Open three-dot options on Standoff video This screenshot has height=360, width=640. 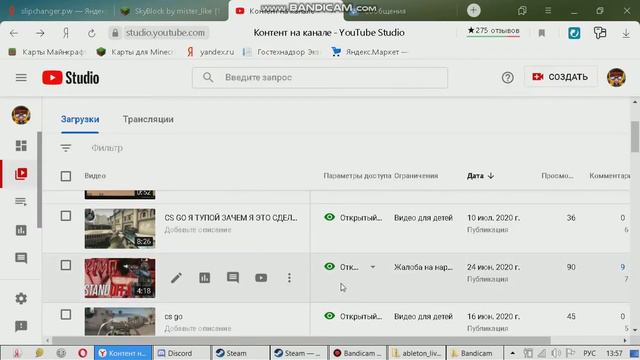click(x=289, y=278)
